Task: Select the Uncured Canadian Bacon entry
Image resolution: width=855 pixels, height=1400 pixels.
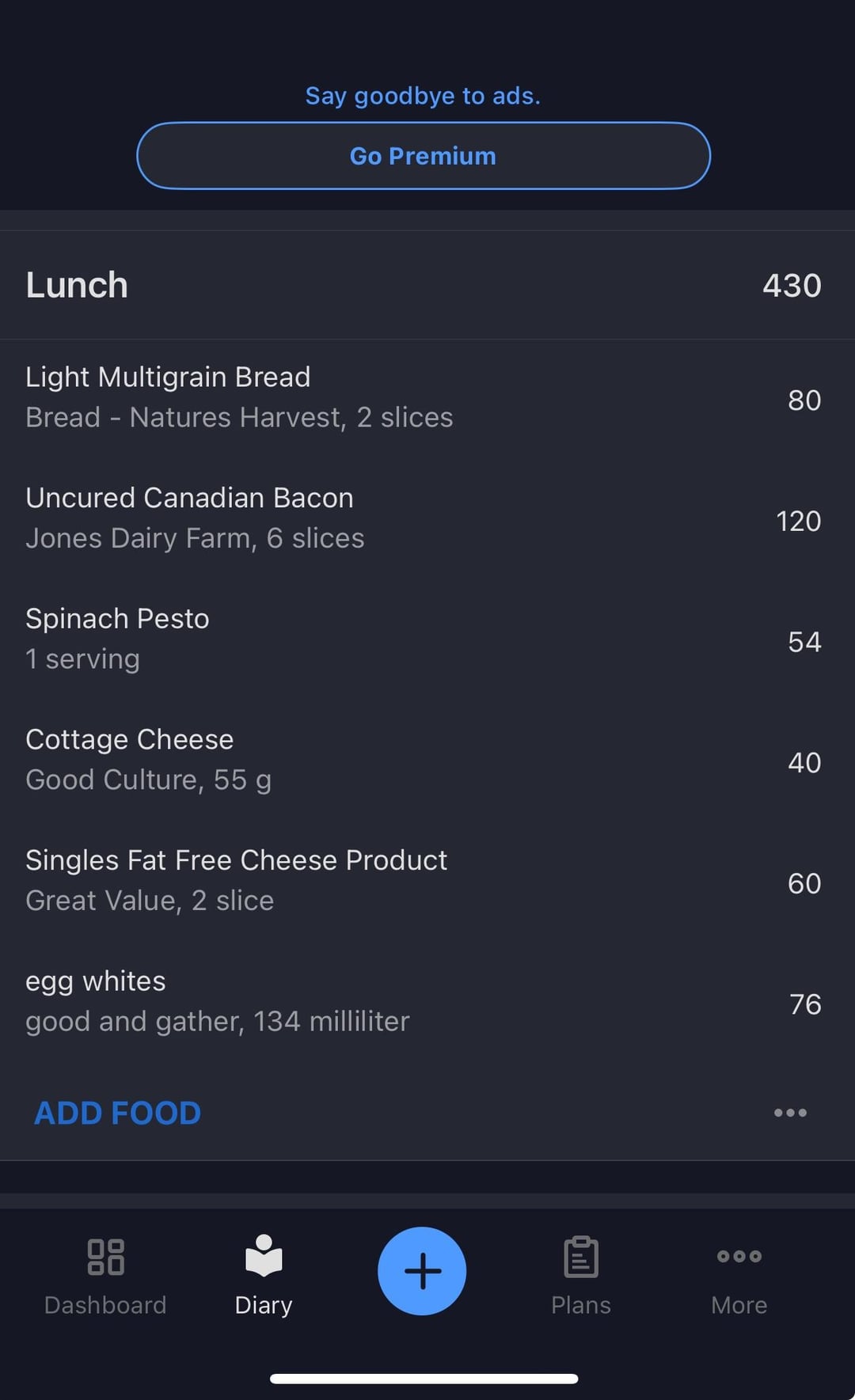Action: coord(195,518)
